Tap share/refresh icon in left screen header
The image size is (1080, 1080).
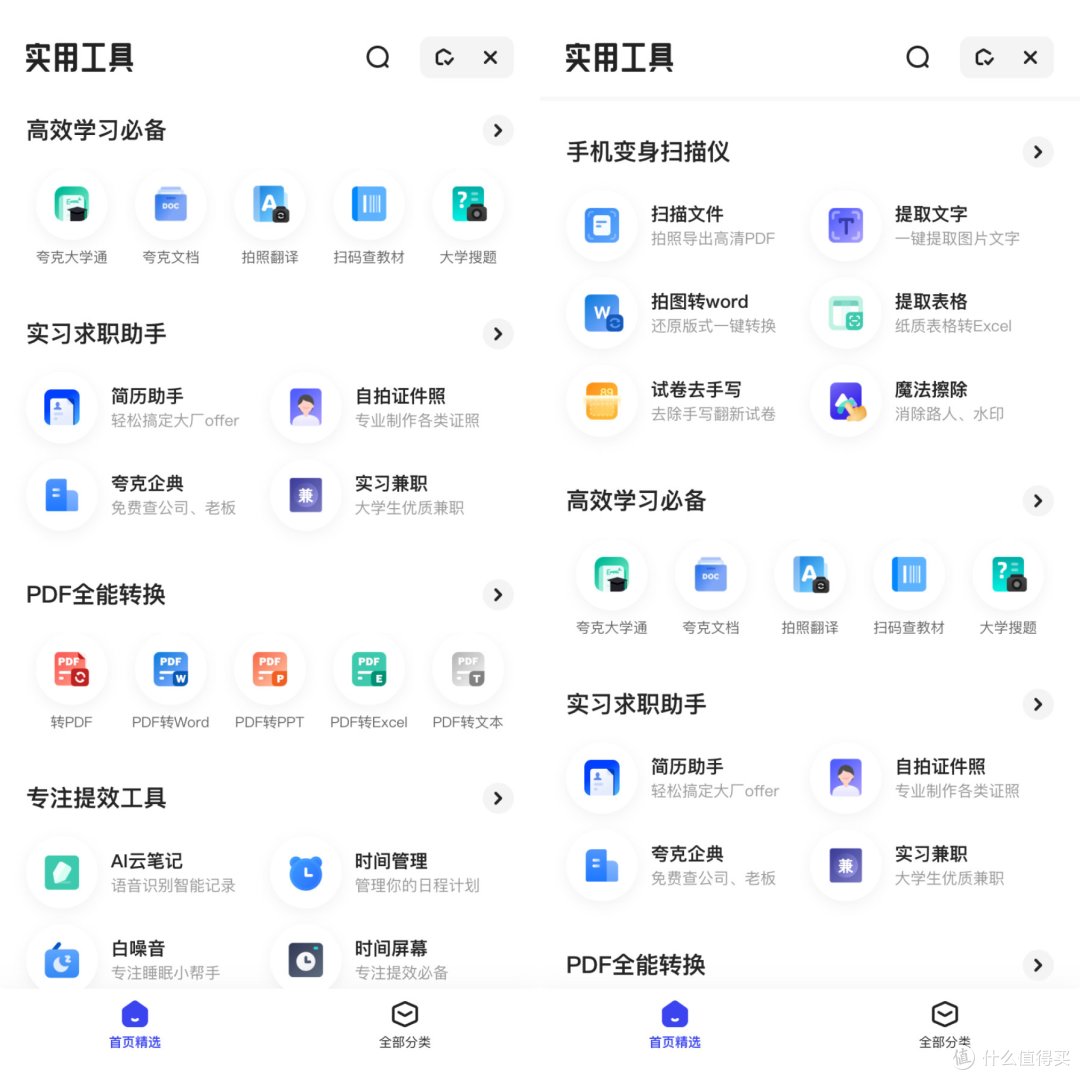point(444,57)
